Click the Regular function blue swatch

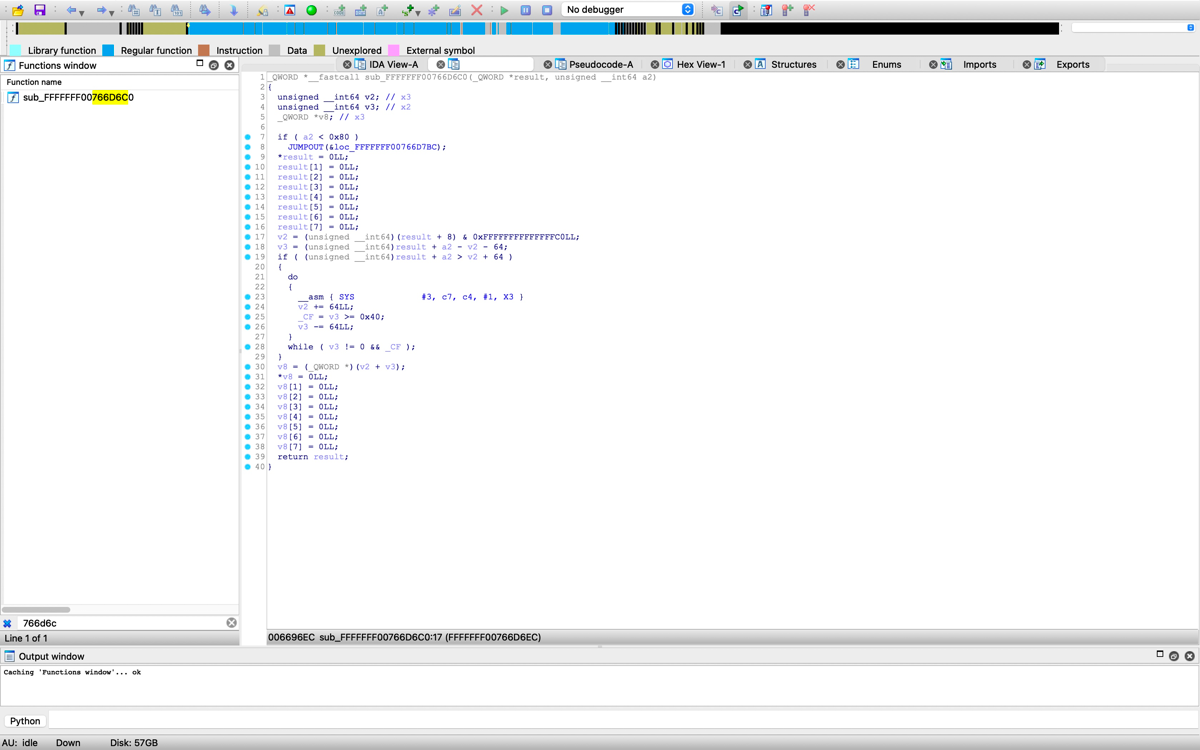(108, 50)
